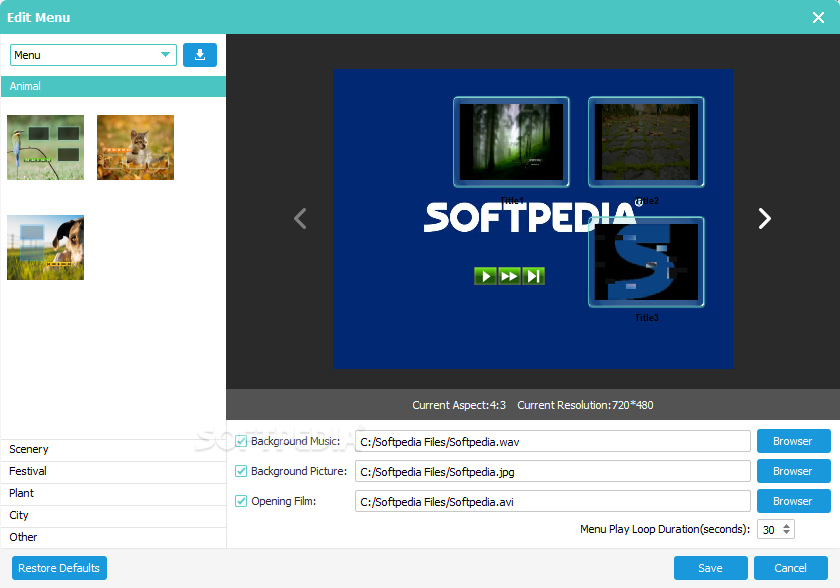The image size is (840, 588).
Task: Click the Opening Film file path field
Action: pyautogui.click(x=552, y=501)
